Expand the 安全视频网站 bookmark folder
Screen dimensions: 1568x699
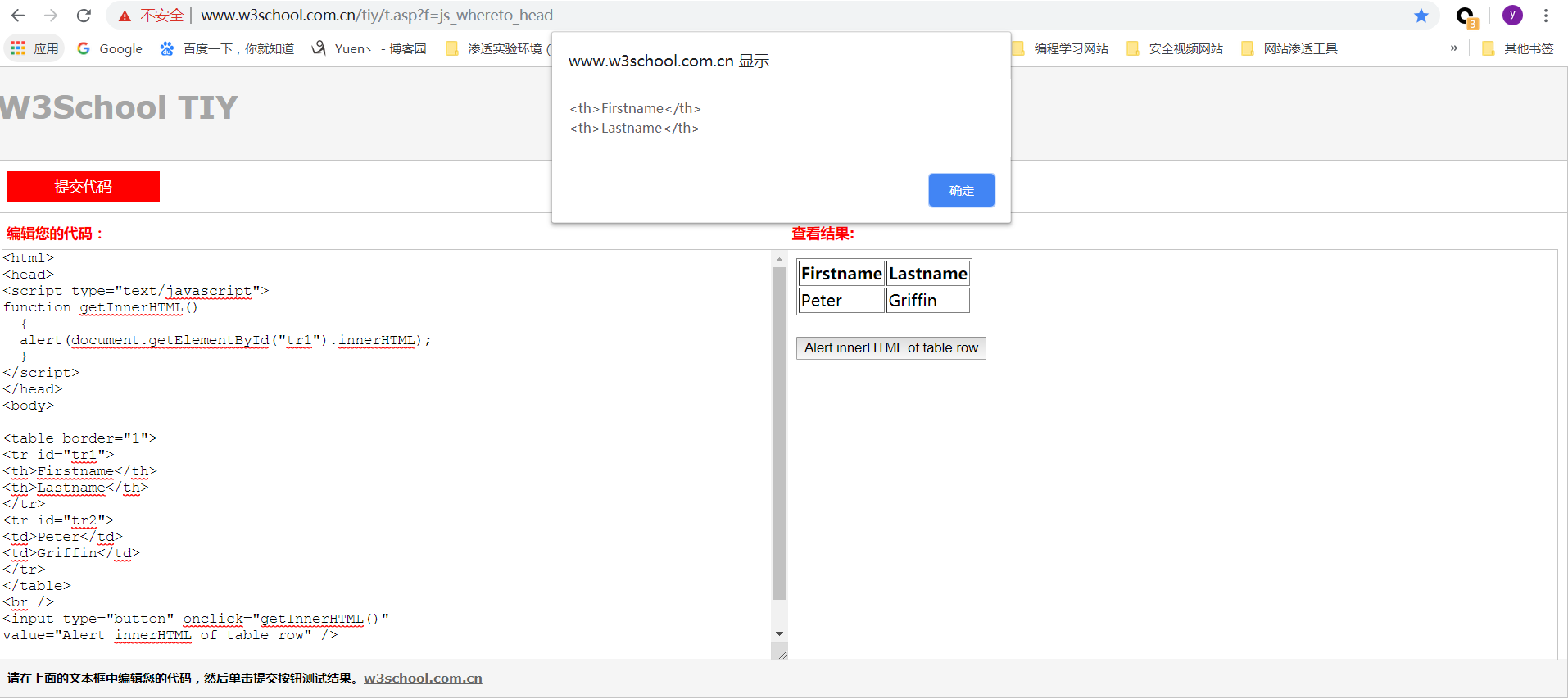click(x=1175, y=49)
